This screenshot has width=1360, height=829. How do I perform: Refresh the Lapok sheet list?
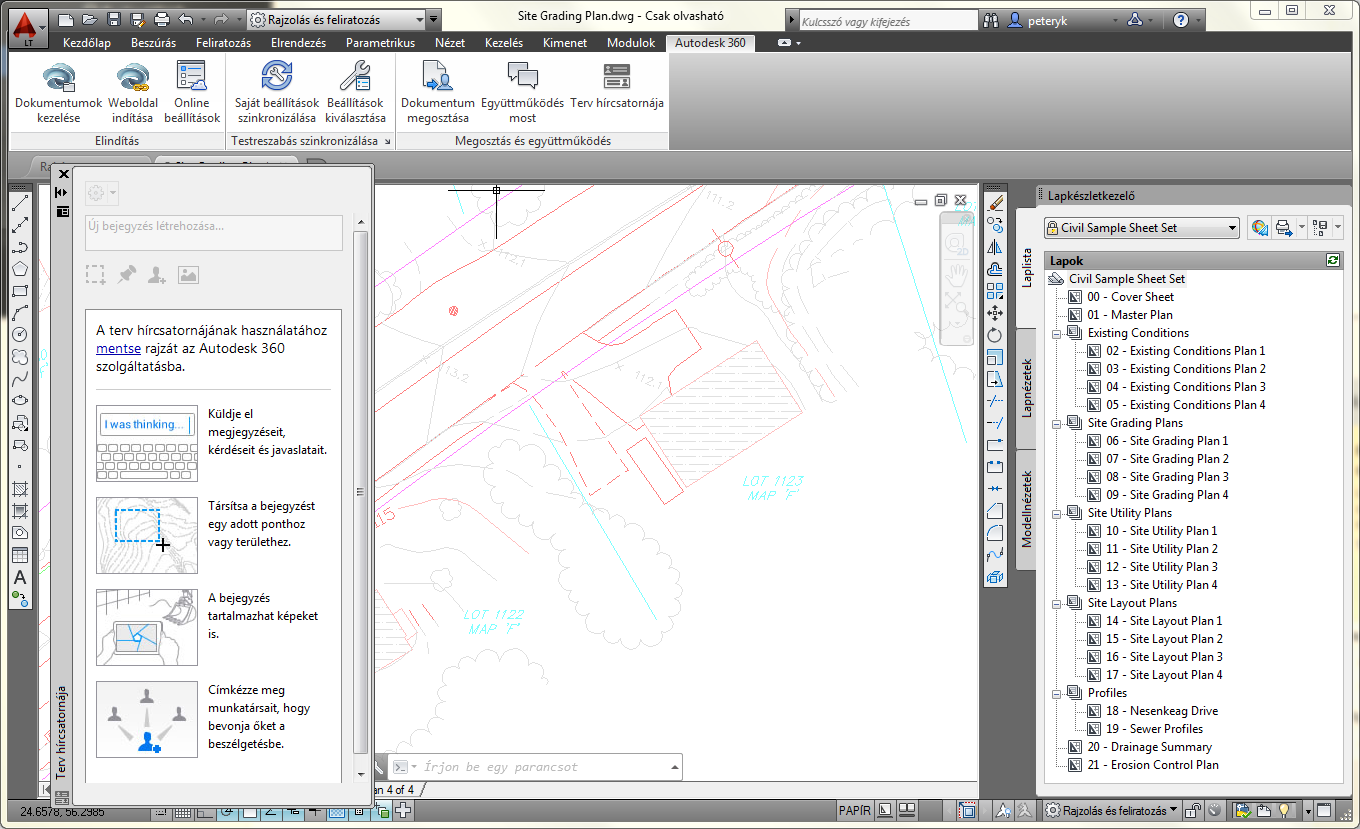1332,260
